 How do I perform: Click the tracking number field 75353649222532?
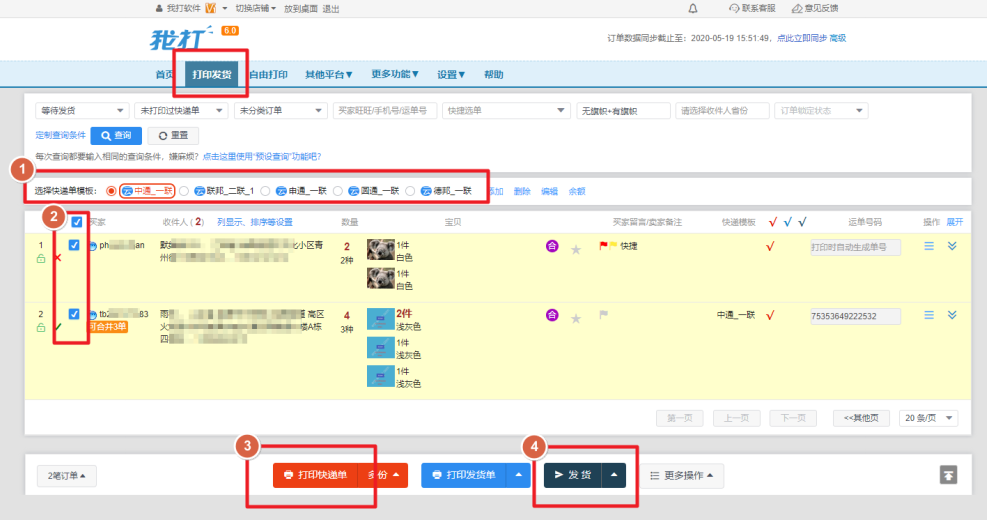pyautogui.click(x=855, y=316)
